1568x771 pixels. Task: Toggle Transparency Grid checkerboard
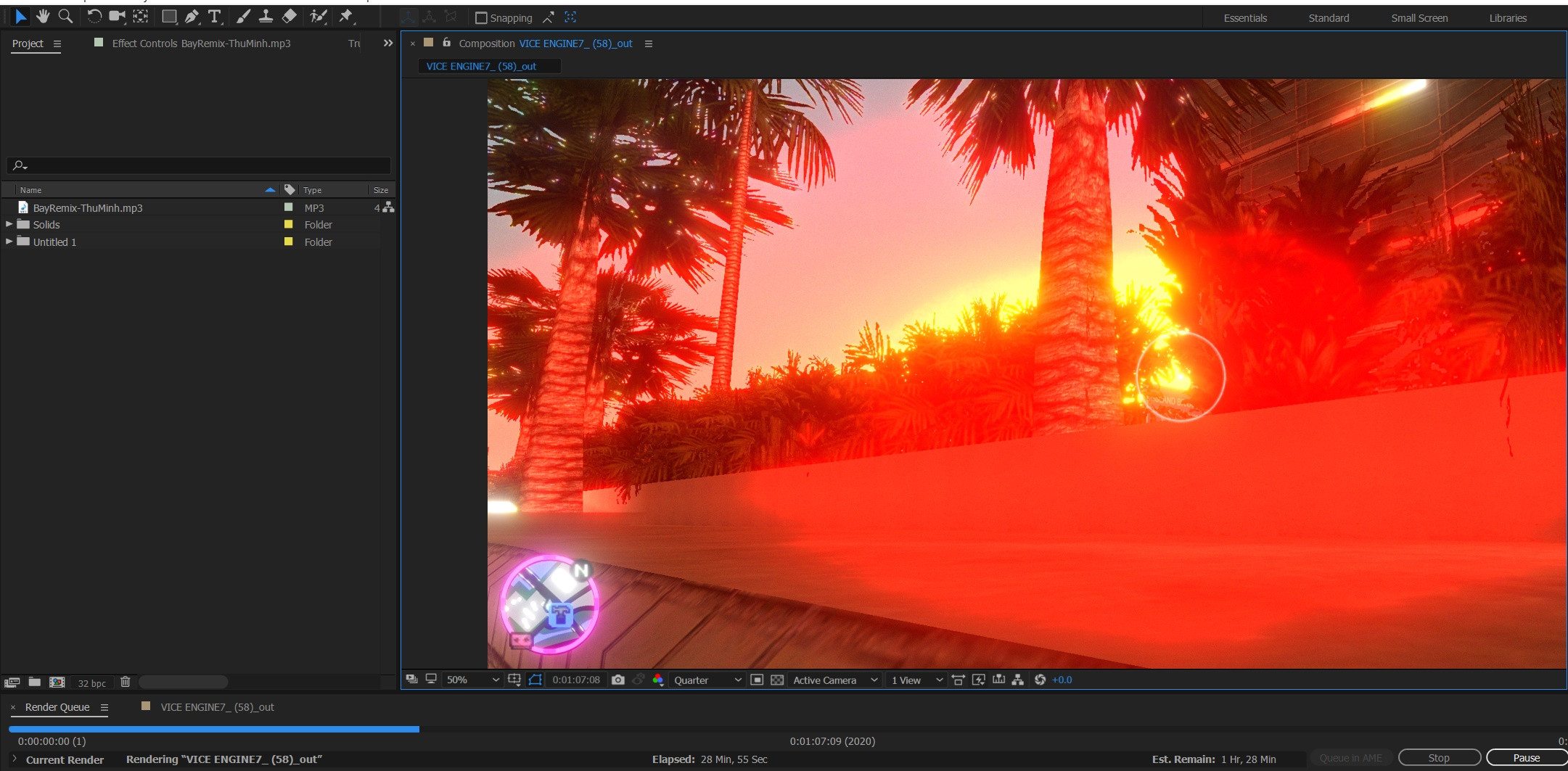coord(777,680)
